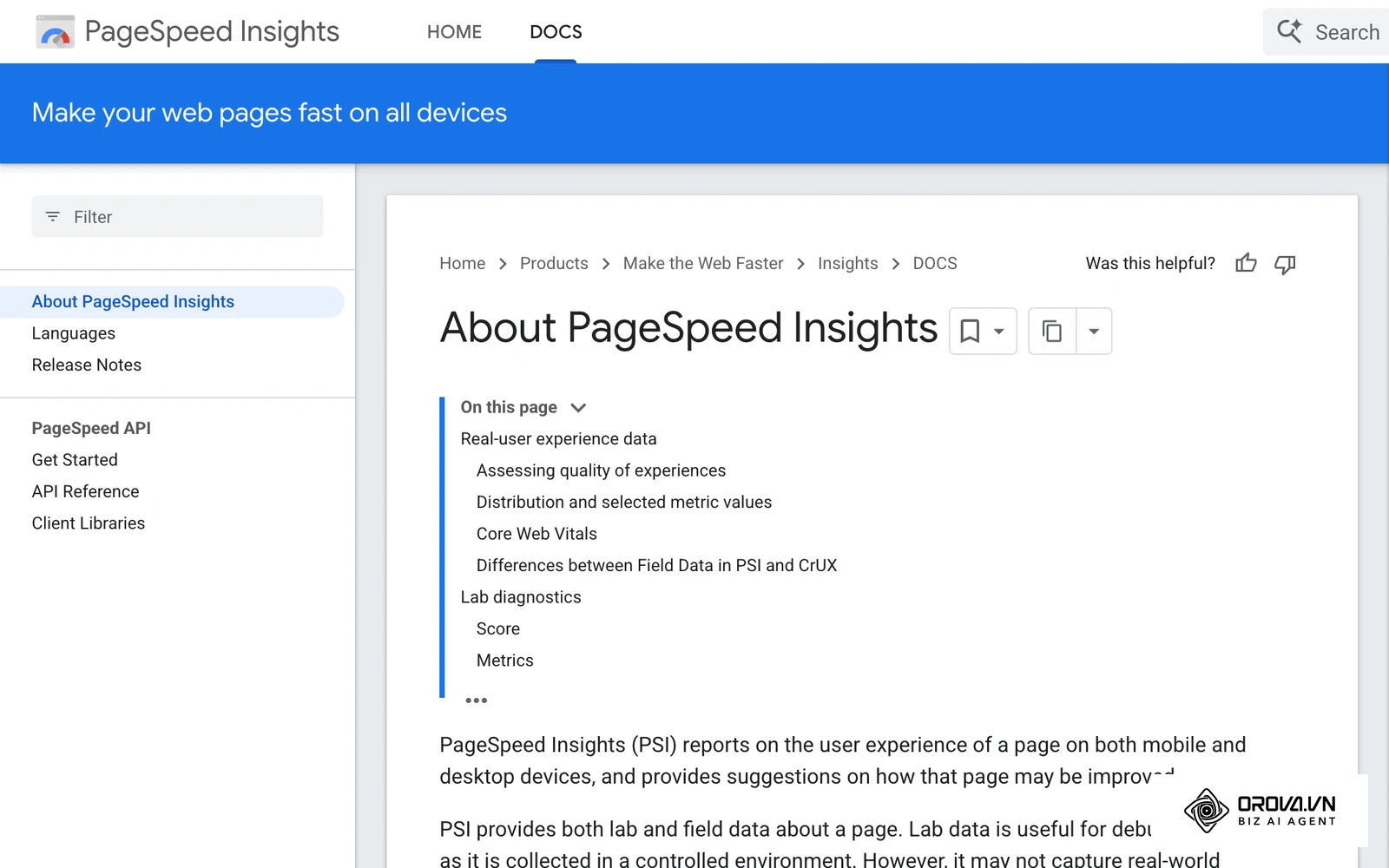Jump to Lab diagnostics section
Viewport: 1389px width, 868px height.
[x=521, y=597]
